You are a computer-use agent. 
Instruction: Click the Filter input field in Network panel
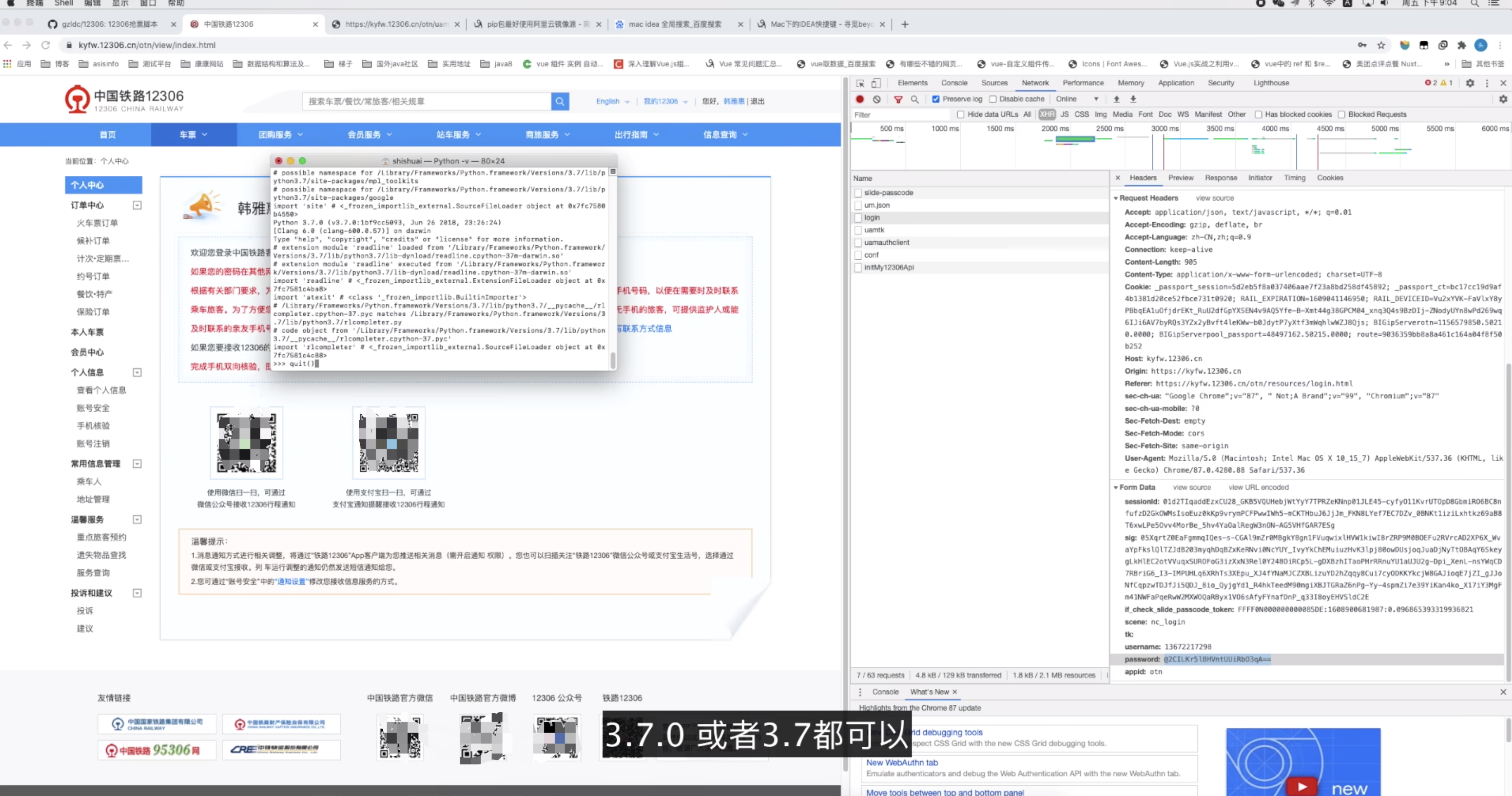[x=901, y=115]
